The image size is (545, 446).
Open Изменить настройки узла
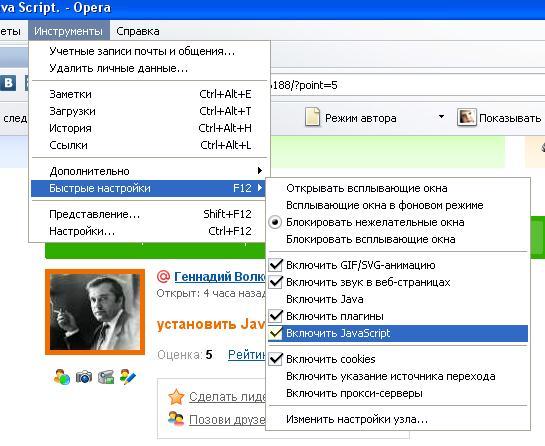click(x=398, y=419)
